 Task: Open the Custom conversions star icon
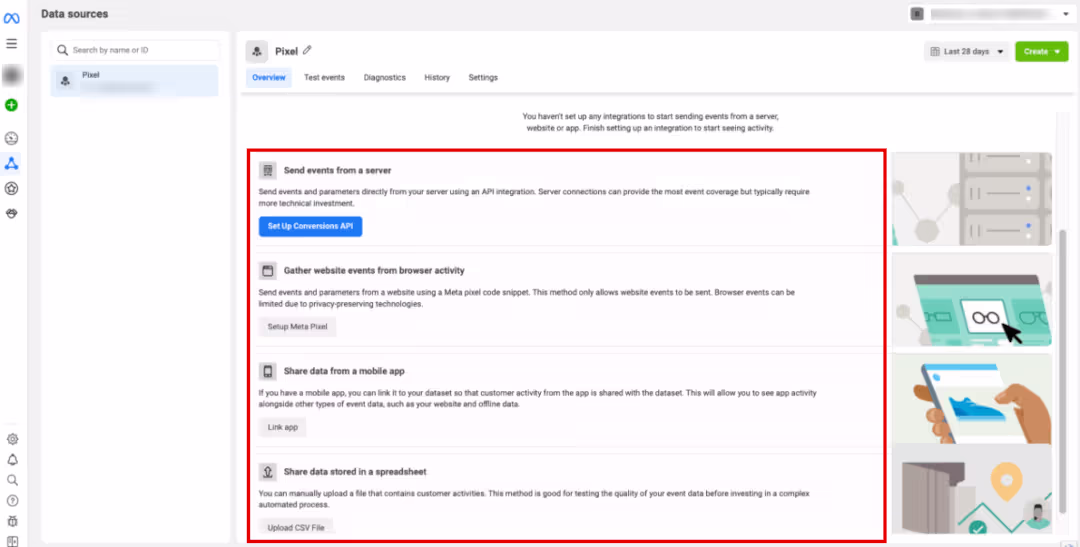(11, 188)
